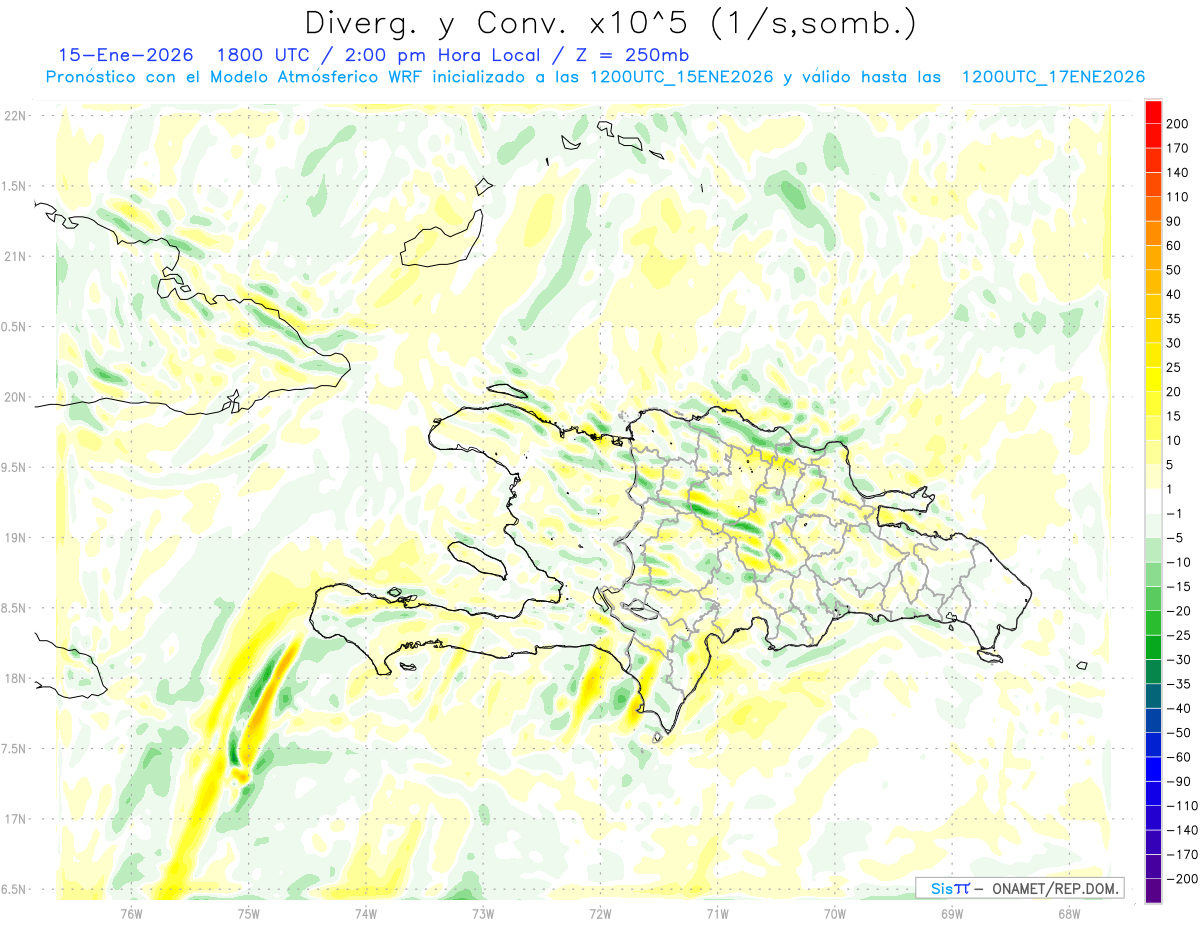Click the '18N' latitude label
Viewport: 1200px width, 927px height.
[x=16, y=679]
